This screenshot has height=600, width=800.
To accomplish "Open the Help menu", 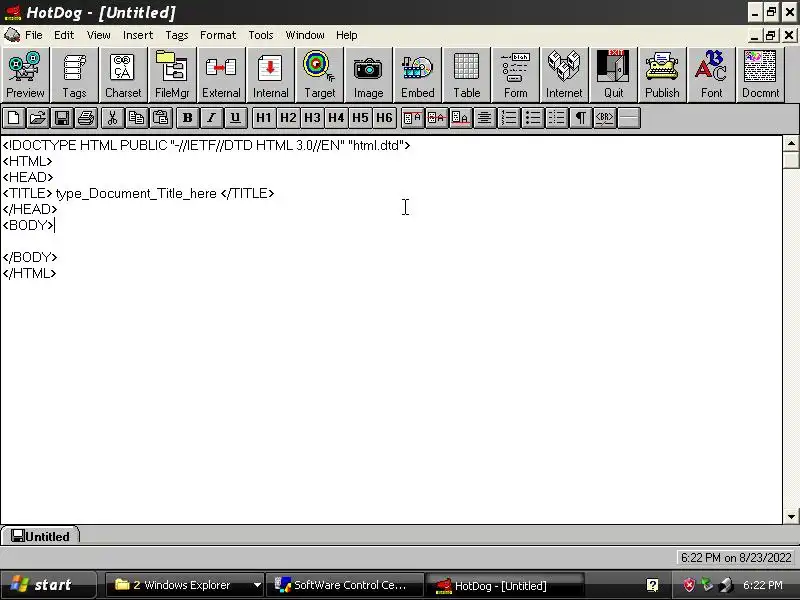I will tap(346, 35).
